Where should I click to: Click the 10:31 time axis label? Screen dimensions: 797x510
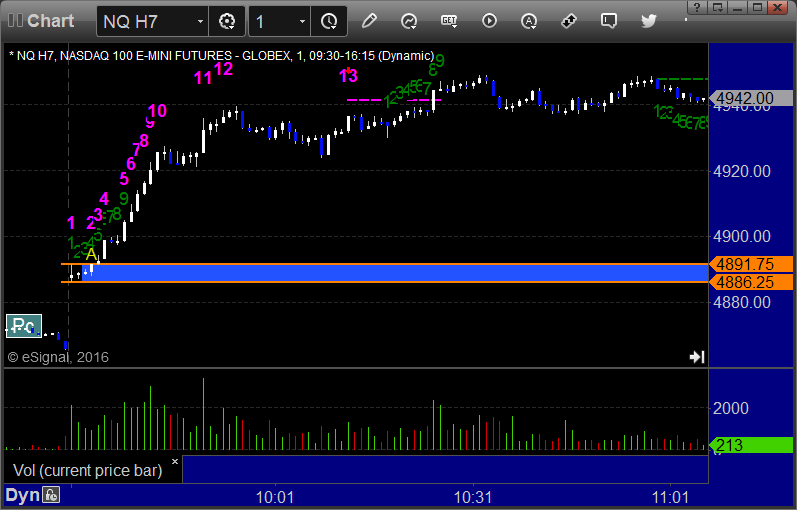473,497
